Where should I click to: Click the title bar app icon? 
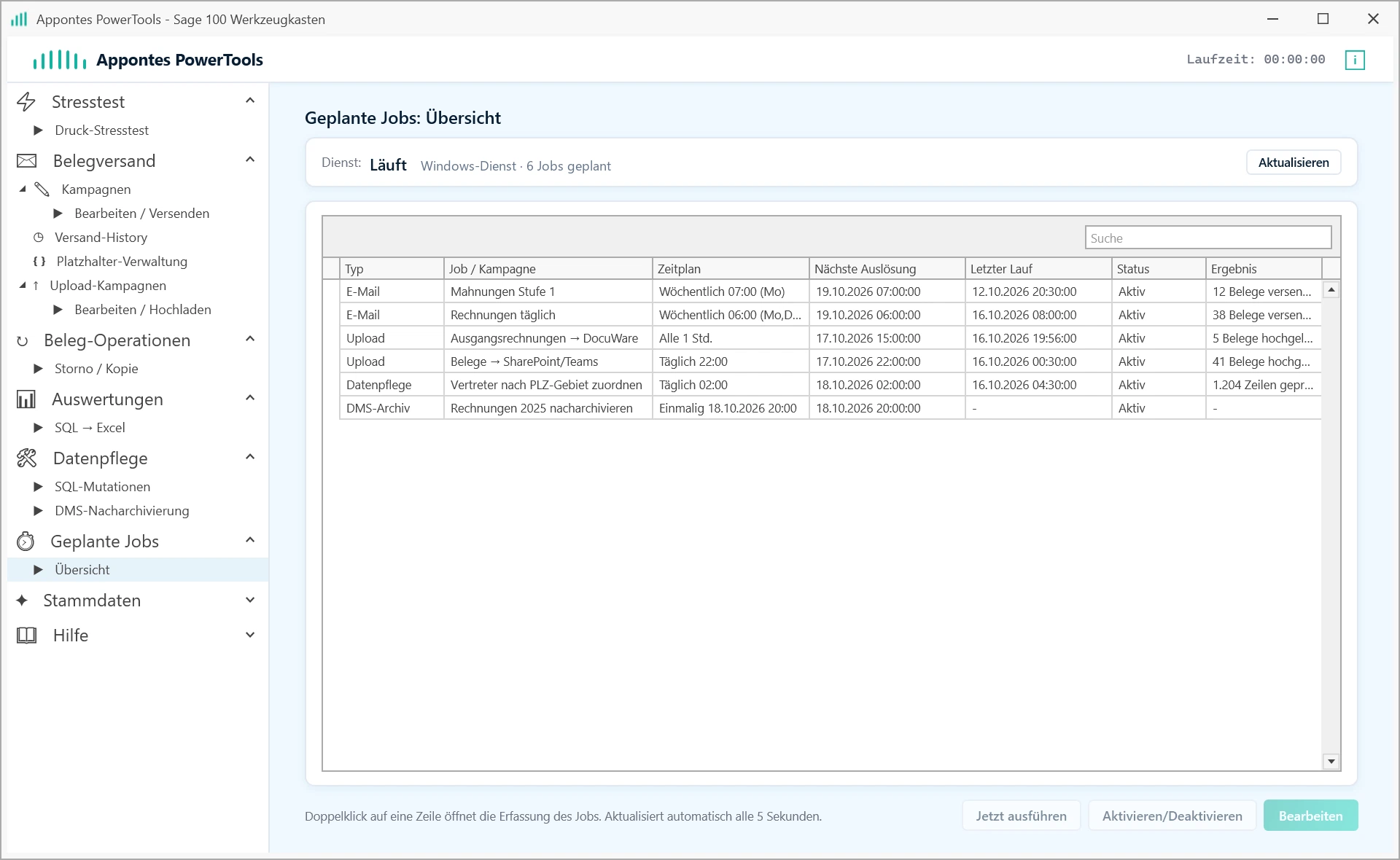tap(19, 19)
